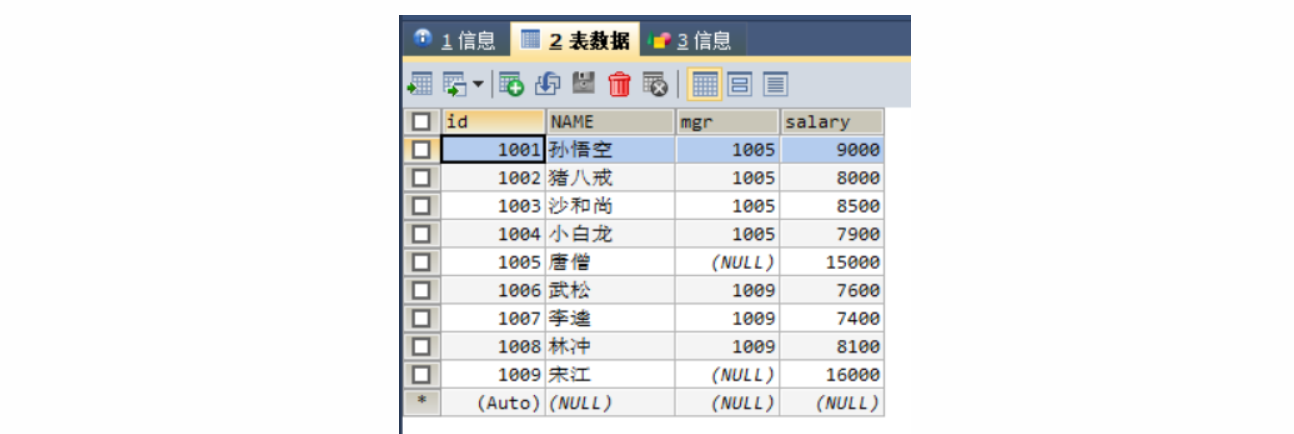Select the (NULL) mgr cell in 唐僧 row
The image size is (1294, 434).
coord(727,262)
